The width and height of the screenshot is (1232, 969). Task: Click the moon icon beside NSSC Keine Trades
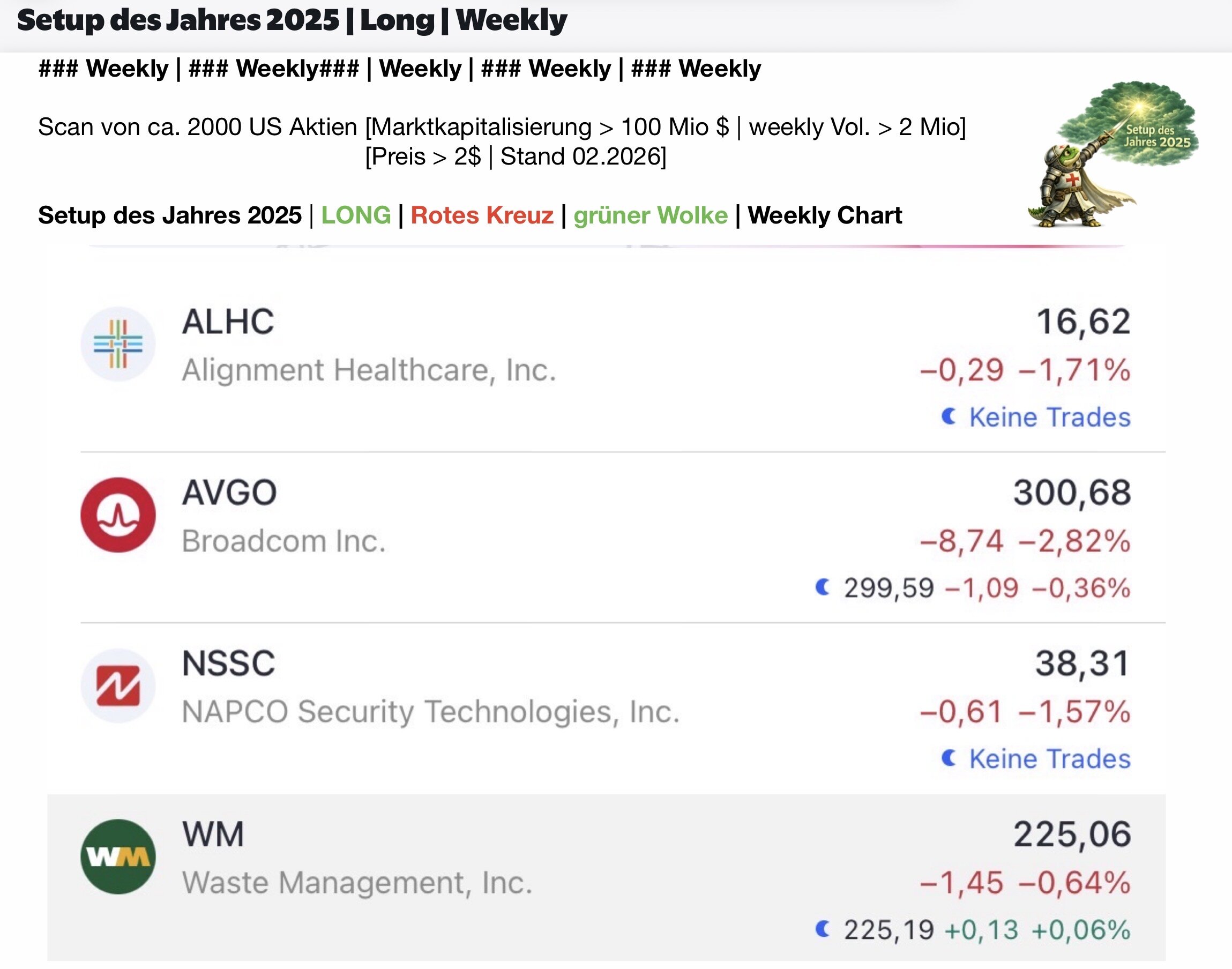click(x=949, y=758)
